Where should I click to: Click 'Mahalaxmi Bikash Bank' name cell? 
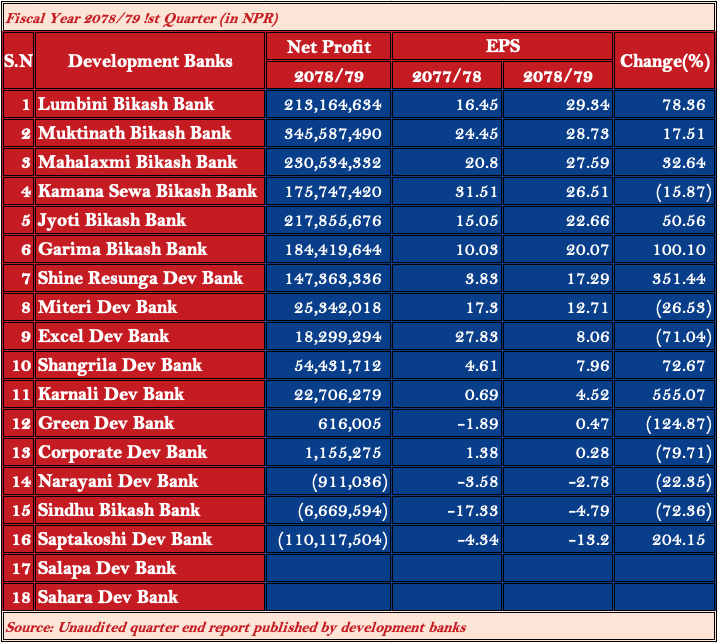click(x=150, y=162)
